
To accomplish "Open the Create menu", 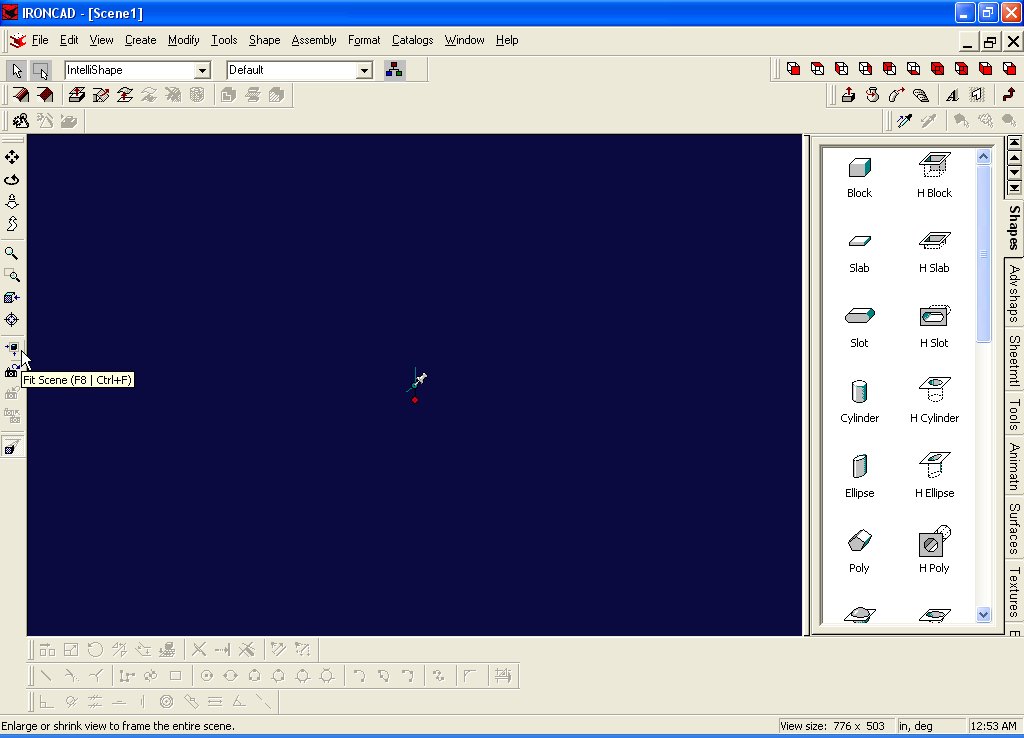I will tap(140, 40).
